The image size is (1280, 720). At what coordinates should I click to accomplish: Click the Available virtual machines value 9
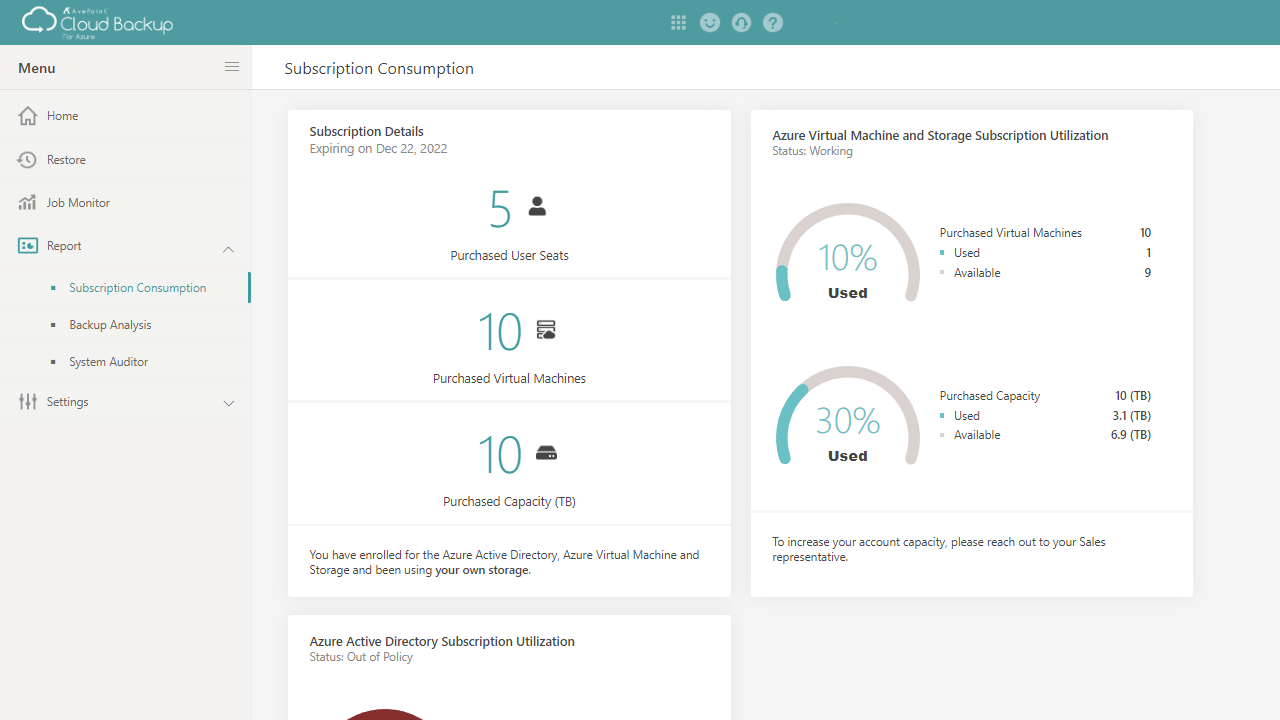tap(1148, 273)
